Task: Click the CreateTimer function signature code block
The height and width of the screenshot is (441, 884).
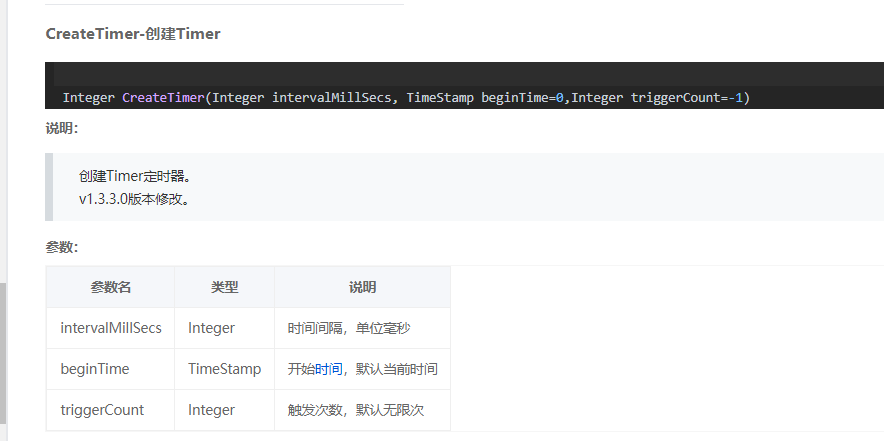Action: 465,86
